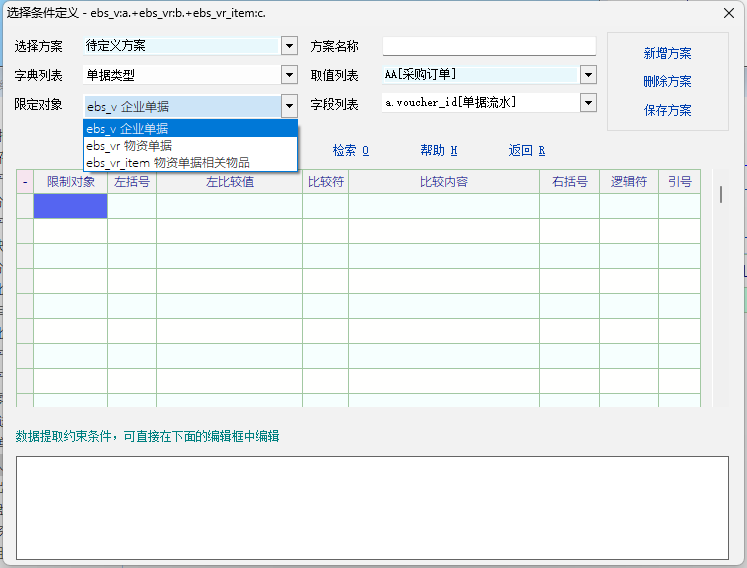The height and width of the screenshot is (568, 747).
Task: Click the 保存方案 button
Action: (x=667, y=111)
